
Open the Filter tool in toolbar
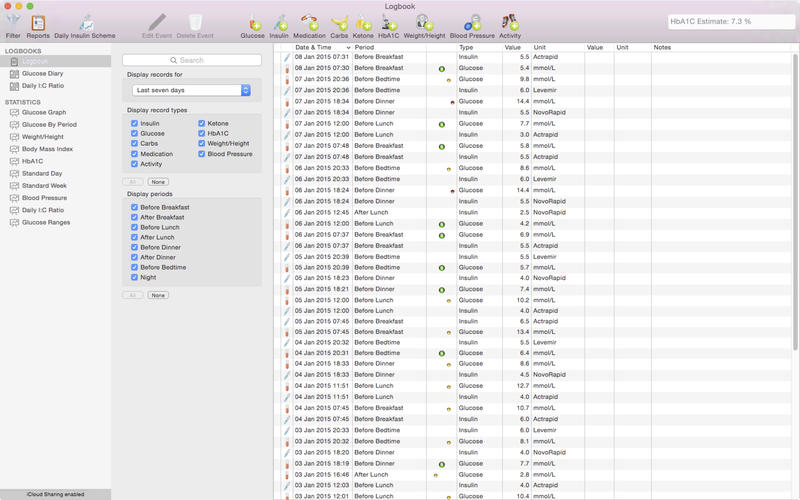click(12, 23)
